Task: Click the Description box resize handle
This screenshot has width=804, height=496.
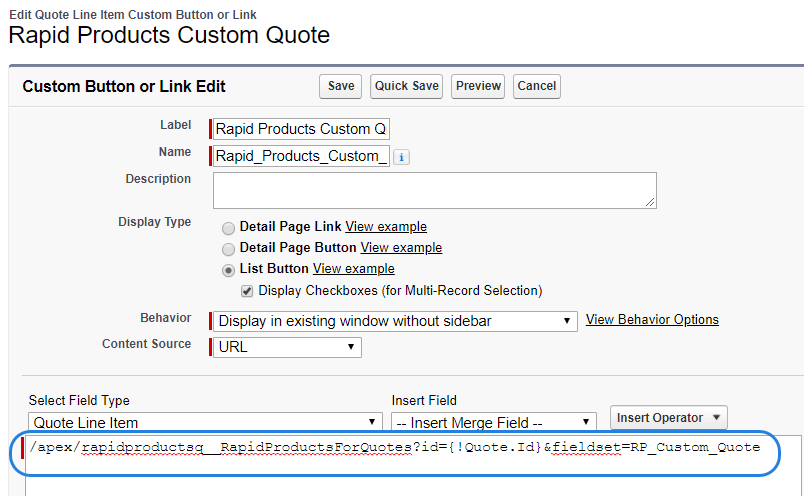Action: click(x=650, y=202)
